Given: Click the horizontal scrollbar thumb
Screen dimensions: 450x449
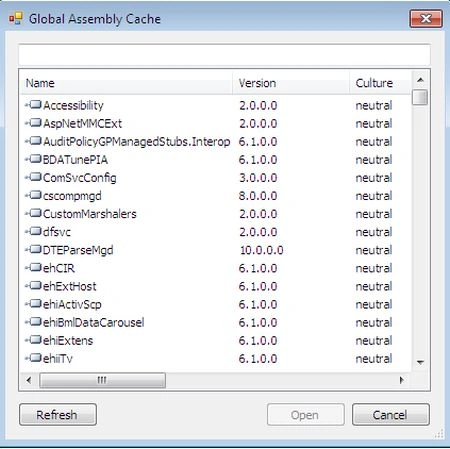Looking at the screenshot, I should [102, 380].
